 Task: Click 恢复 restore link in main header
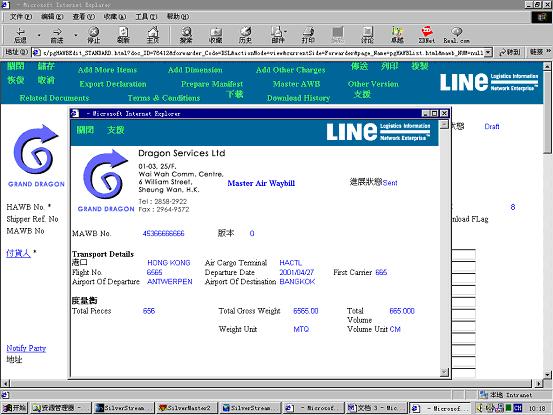(16, 80)
